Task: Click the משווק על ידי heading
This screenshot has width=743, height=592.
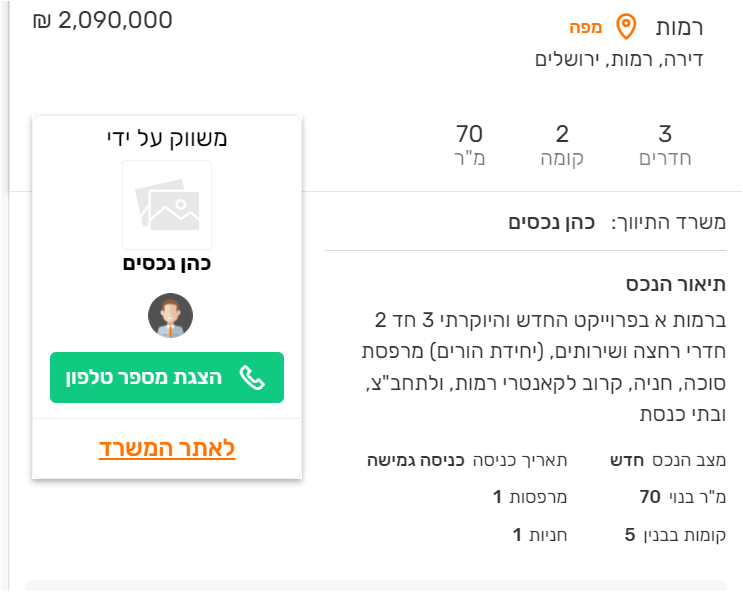Action: [167, 138]
